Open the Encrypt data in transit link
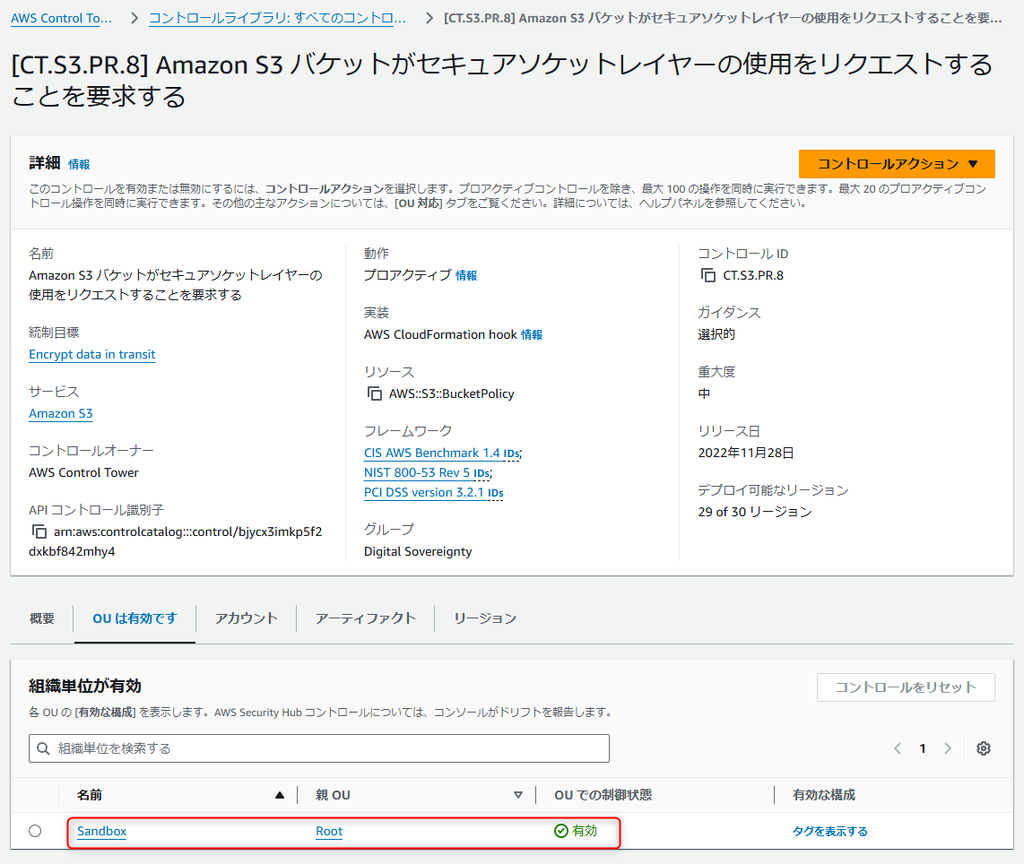The image size is (1024, 864). [92, 354]
